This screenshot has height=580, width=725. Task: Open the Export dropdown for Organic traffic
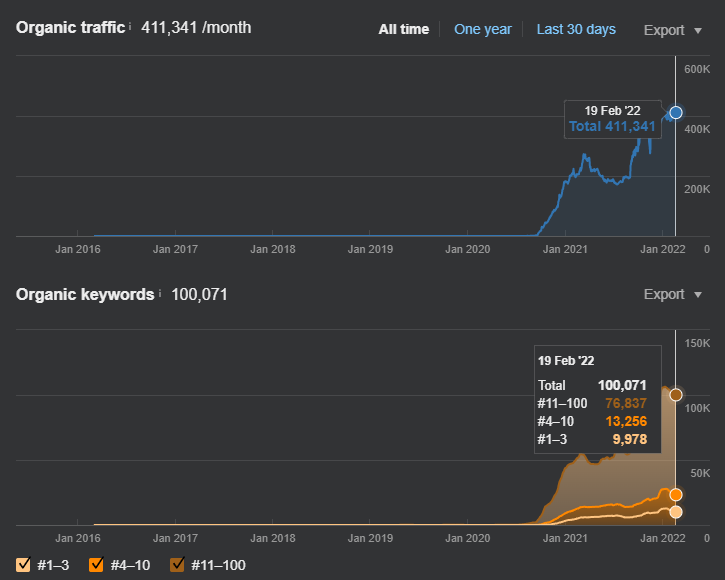[673, 30]
